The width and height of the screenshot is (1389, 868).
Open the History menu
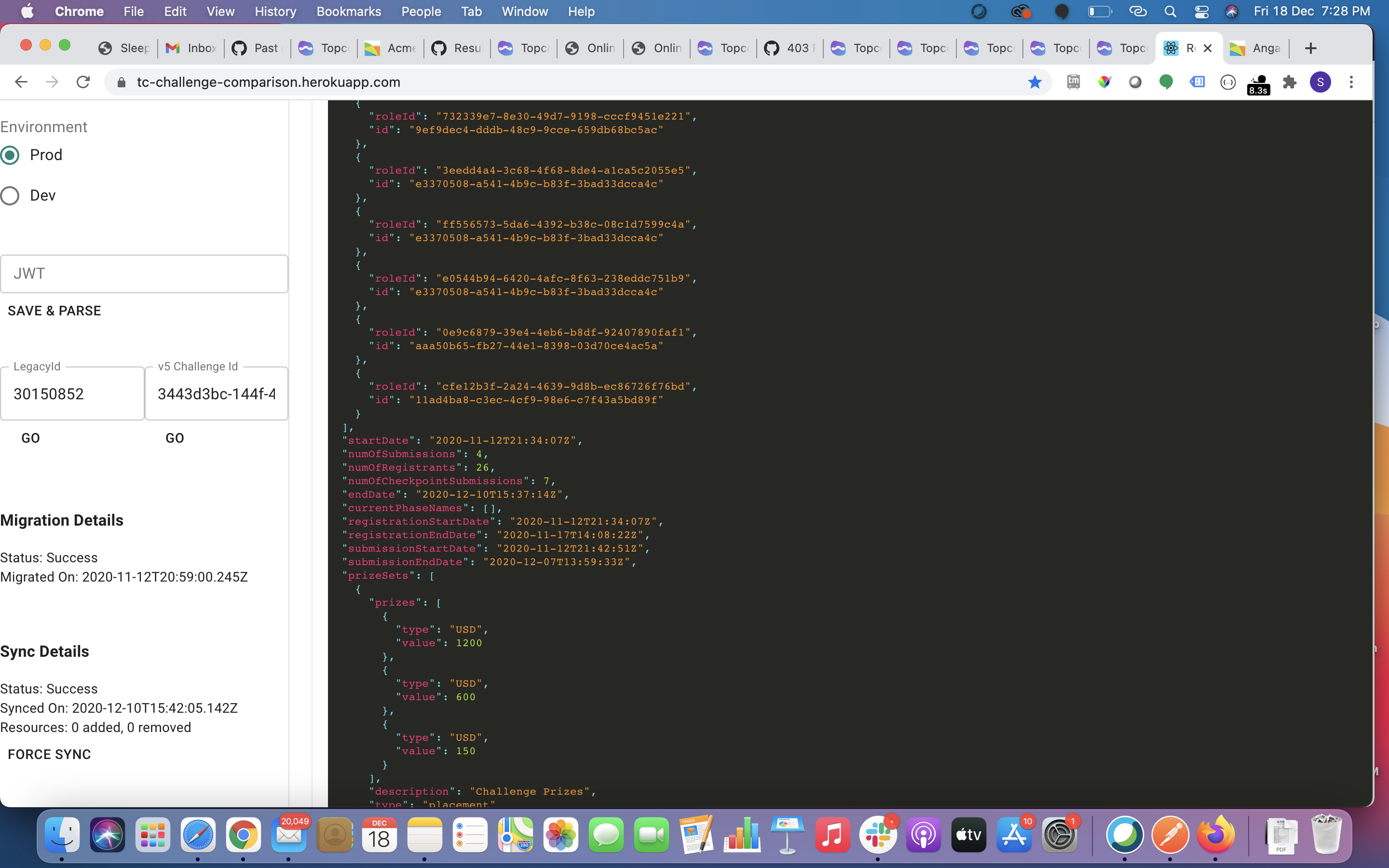pos(275,12)
